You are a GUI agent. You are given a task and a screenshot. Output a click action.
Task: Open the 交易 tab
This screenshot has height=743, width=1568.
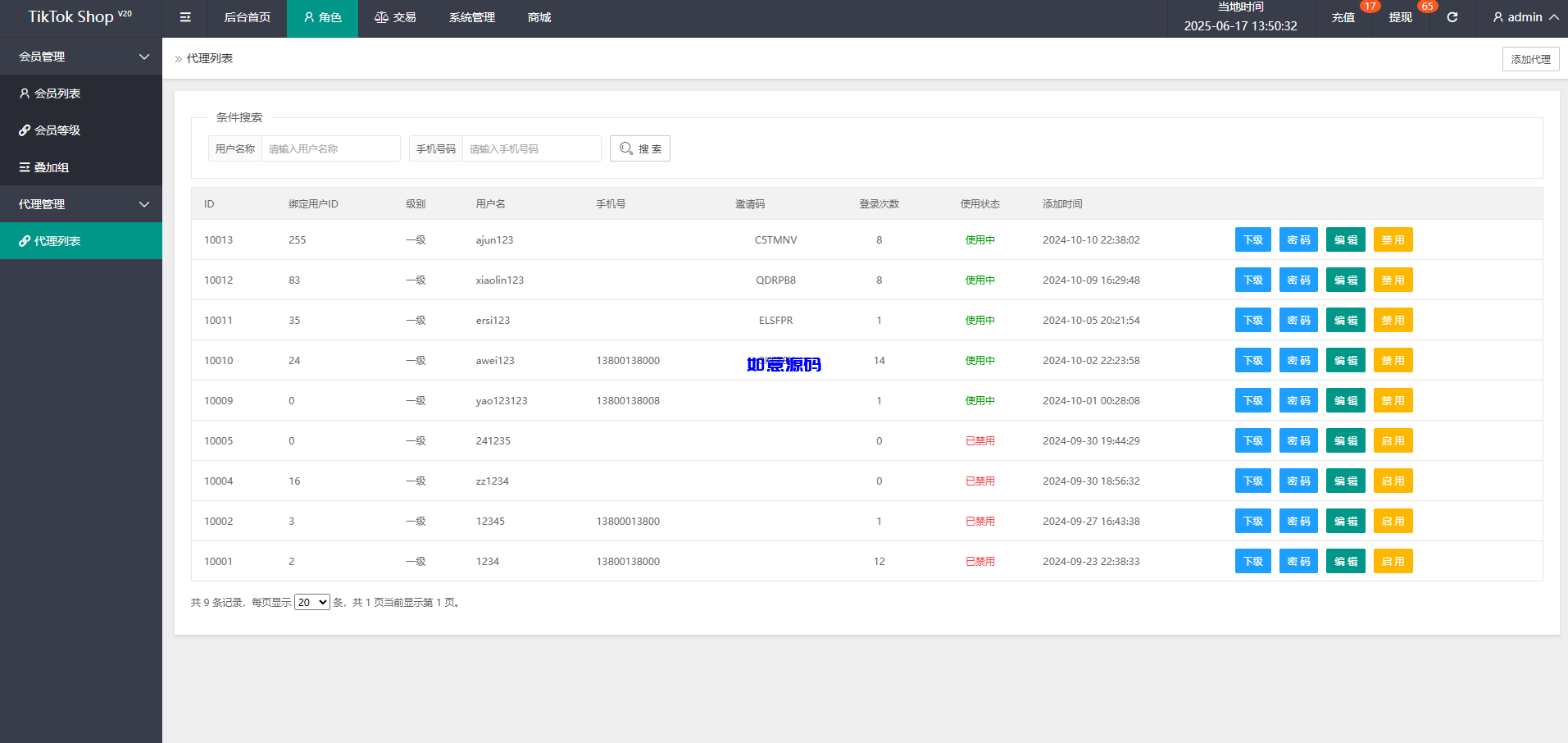tap(395, 17)
